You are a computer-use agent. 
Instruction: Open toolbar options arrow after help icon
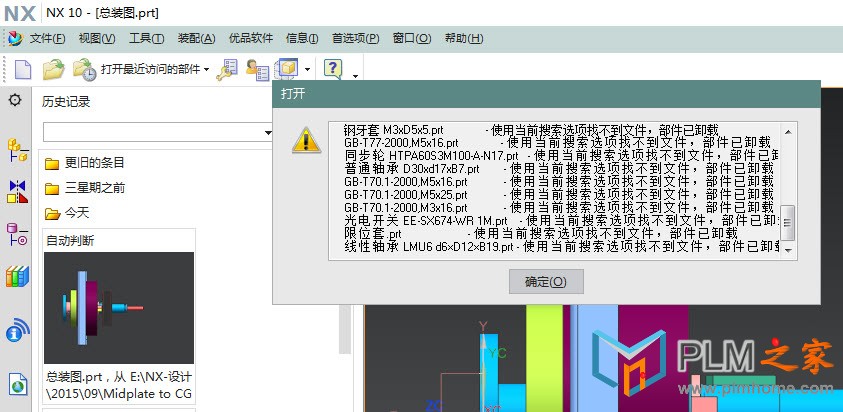tap(355, 76)
